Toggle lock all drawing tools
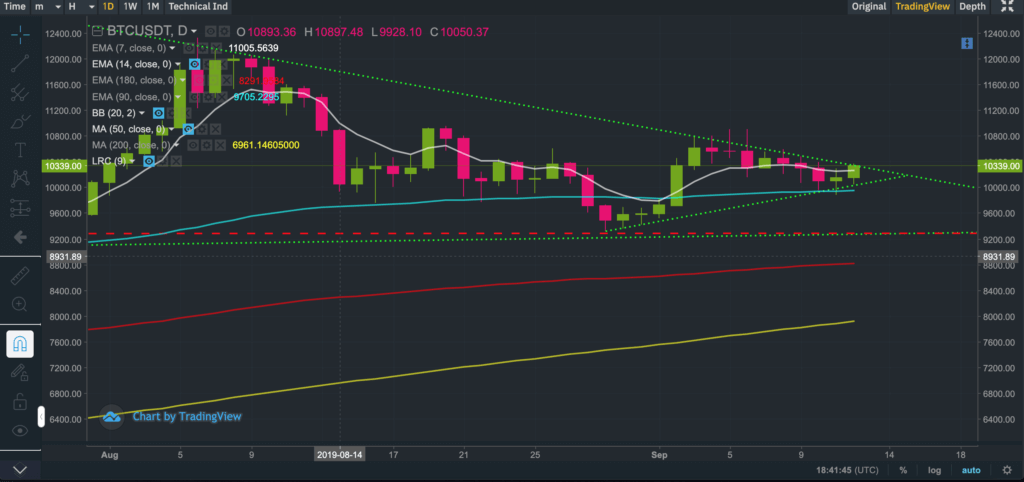This screenshot has height=482, width=1024. tap(20, 401)
